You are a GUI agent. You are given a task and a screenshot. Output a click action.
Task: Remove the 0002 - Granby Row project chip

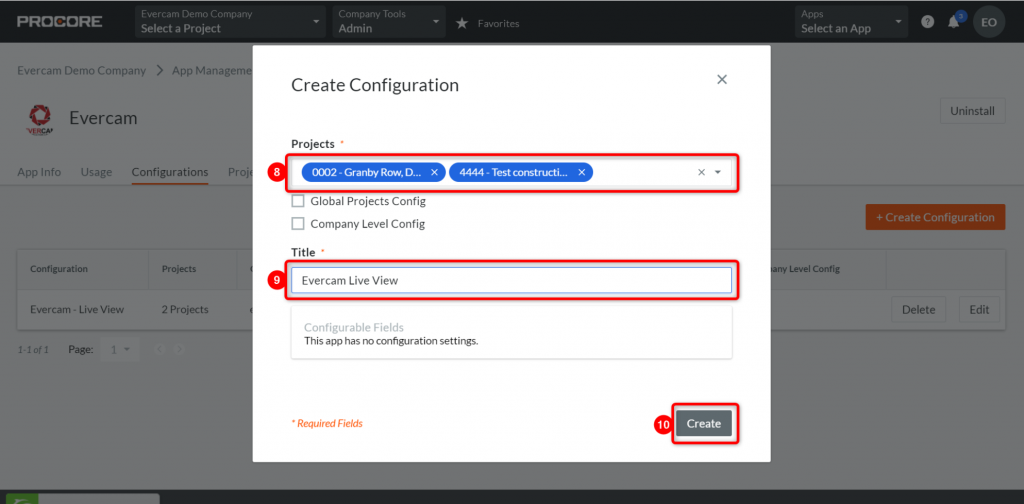point(434,172)
